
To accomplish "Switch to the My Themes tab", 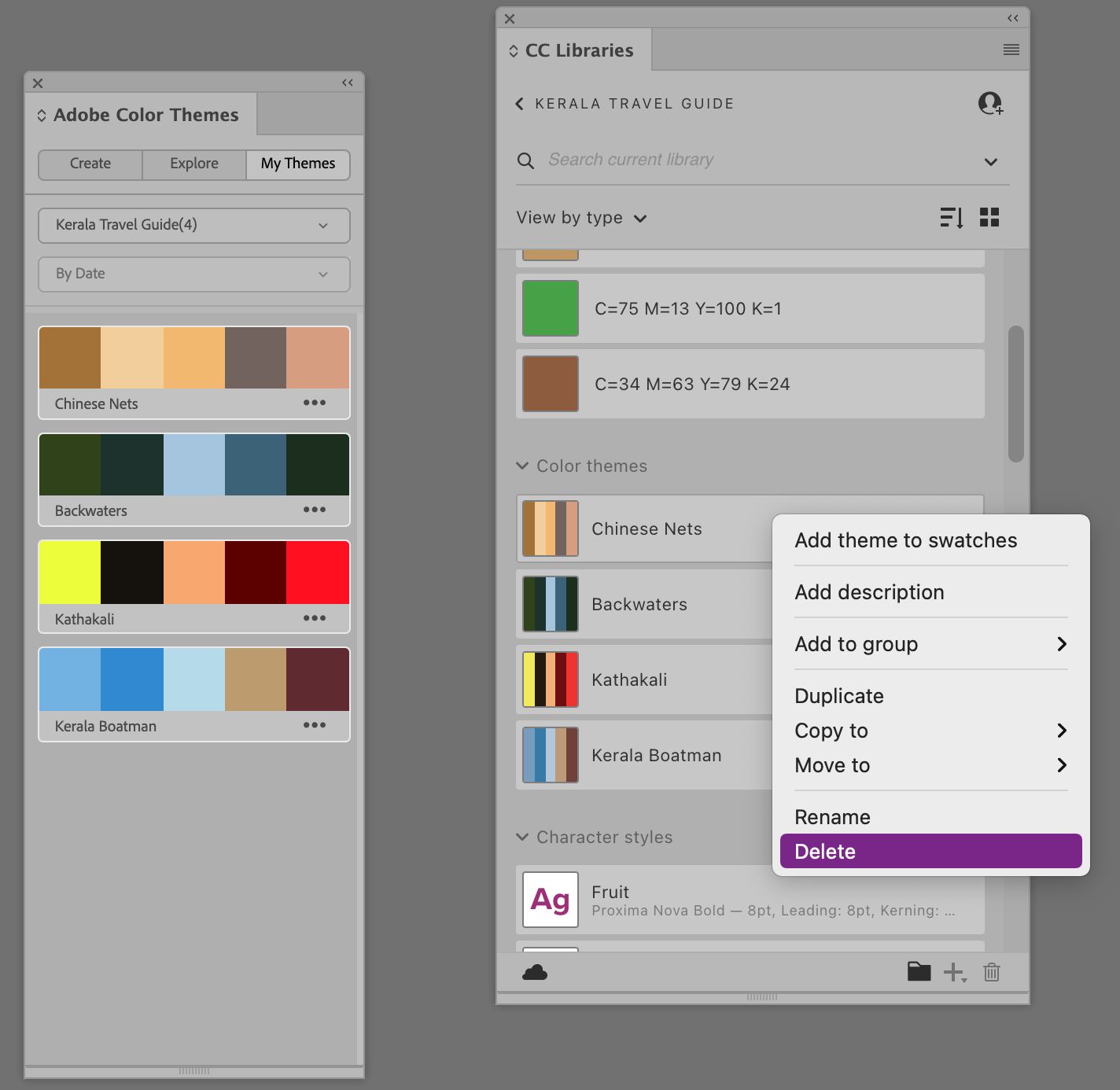I will coord(298,164).
